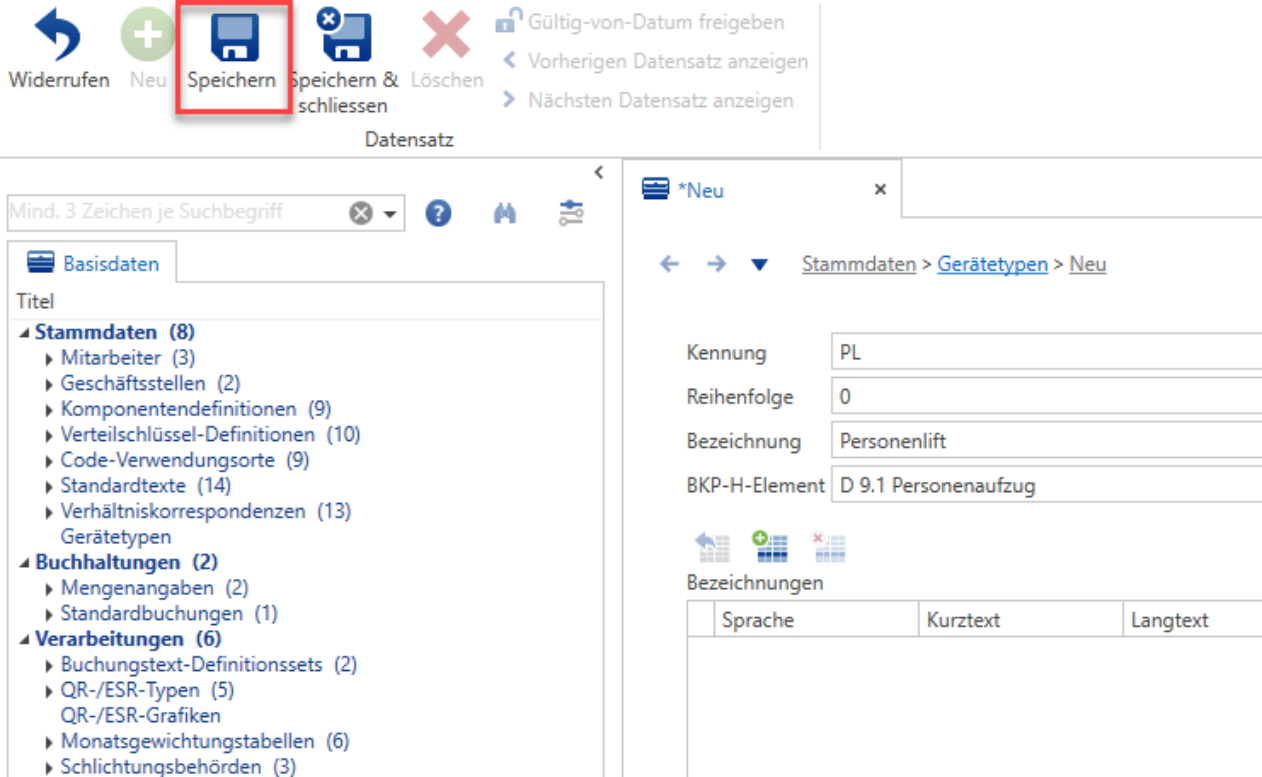Collapse the left navigation panel chevron
Image resolution: width=1262 pixels, height=777 pixels.
pyautogui.click(x=599, y=172)
